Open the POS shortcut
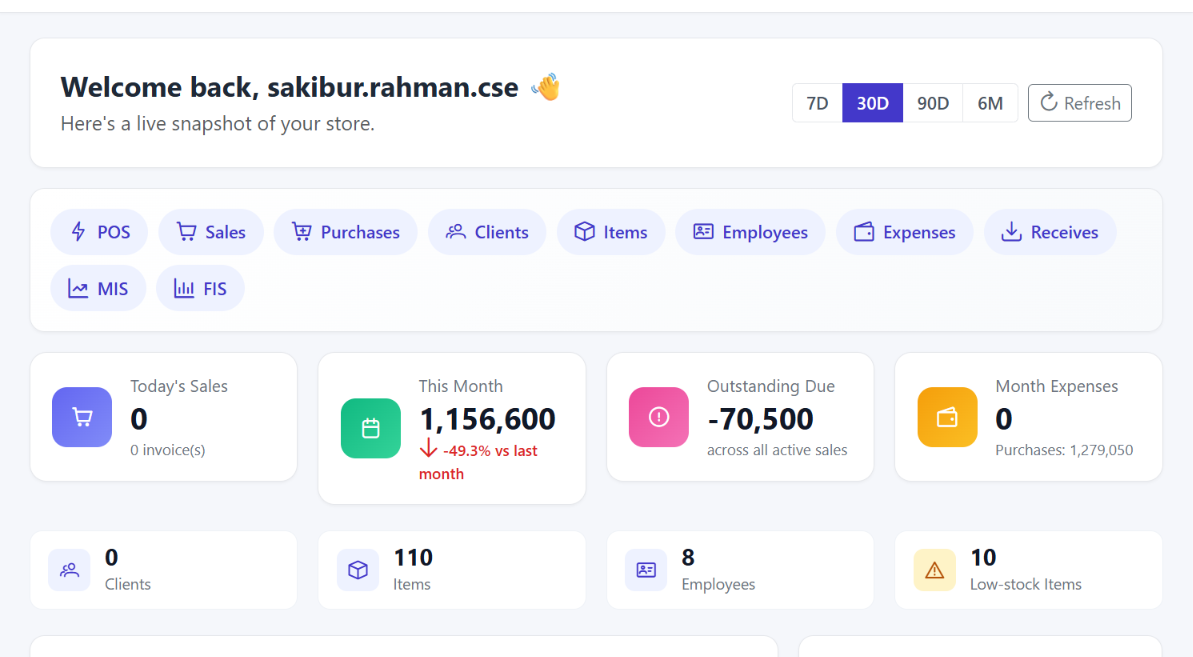The image size is (1193, 657). [x=99, y=232]
